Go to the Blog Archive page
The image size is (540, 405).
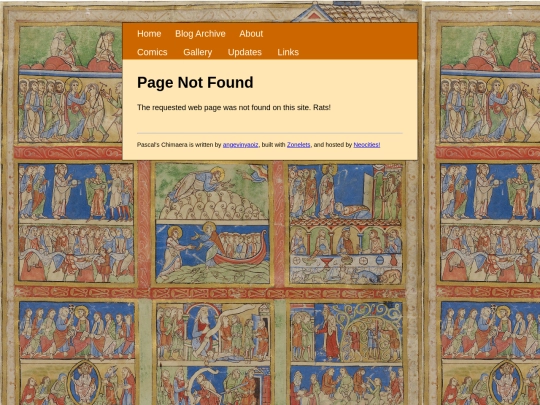point(200,34)
